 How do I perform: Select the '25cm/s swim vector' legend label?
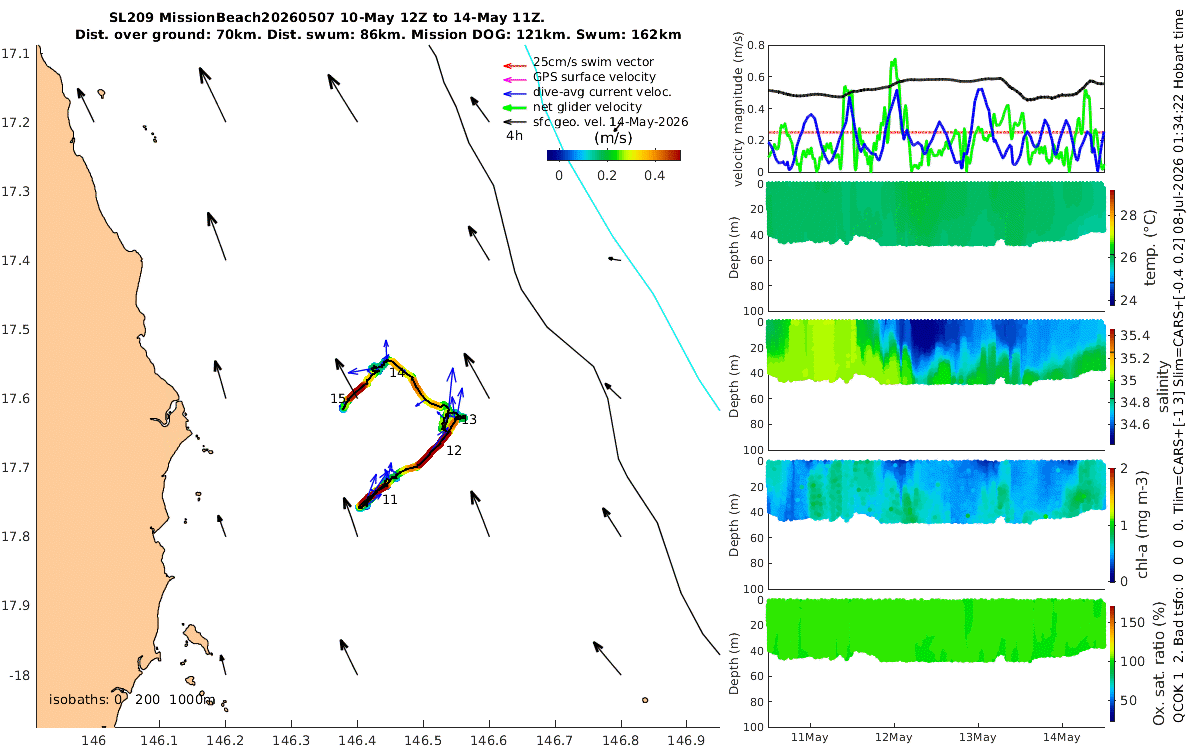click(x=594, y=62)
